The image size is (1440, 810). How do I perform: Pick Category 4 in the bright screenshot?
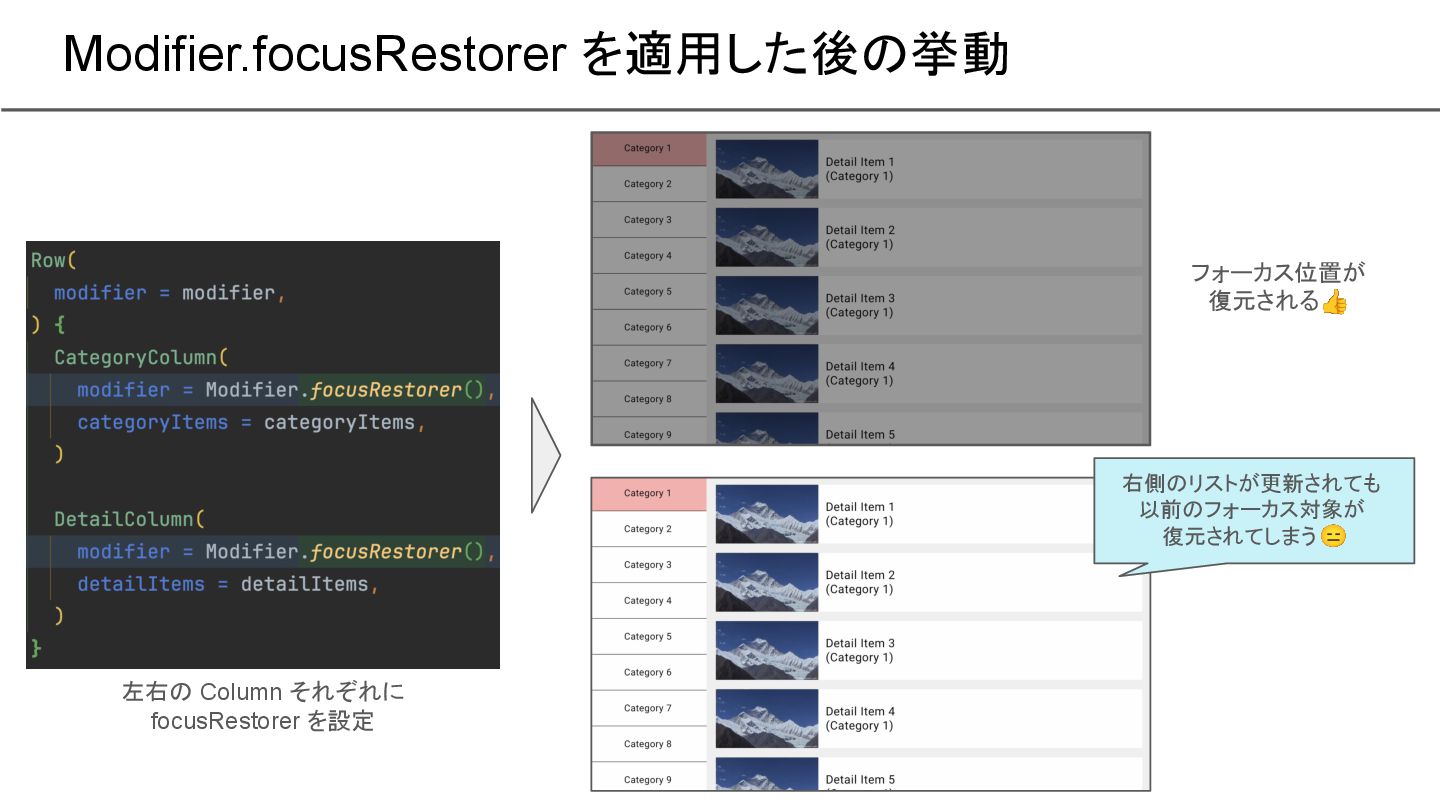pyautogui.click(x=649, y=601)
